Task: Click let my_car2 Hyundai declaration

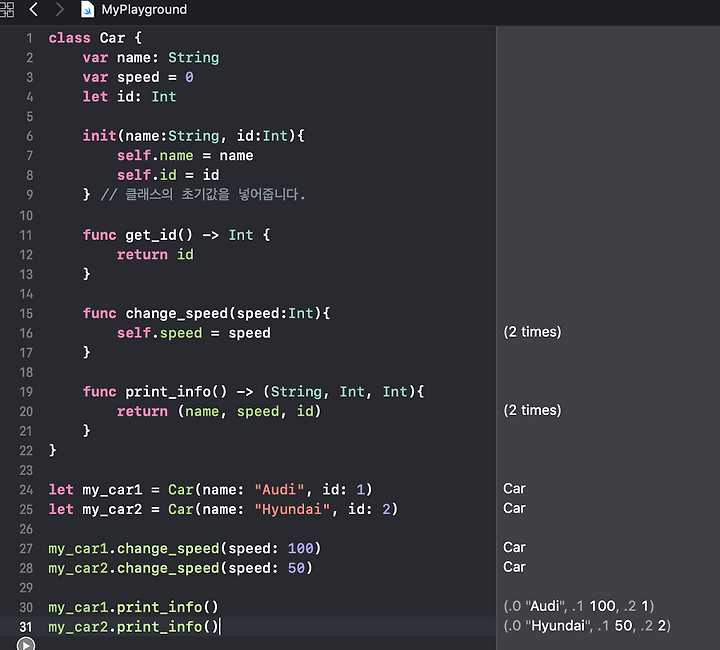Action: (223, 510)
